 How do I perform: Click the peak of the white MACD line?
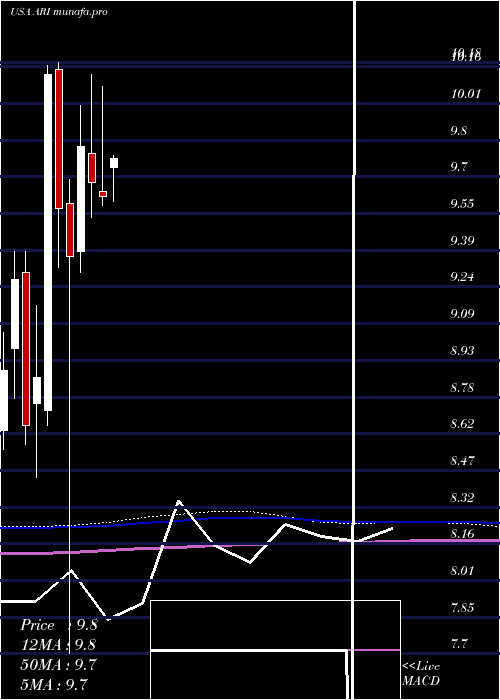179,502
